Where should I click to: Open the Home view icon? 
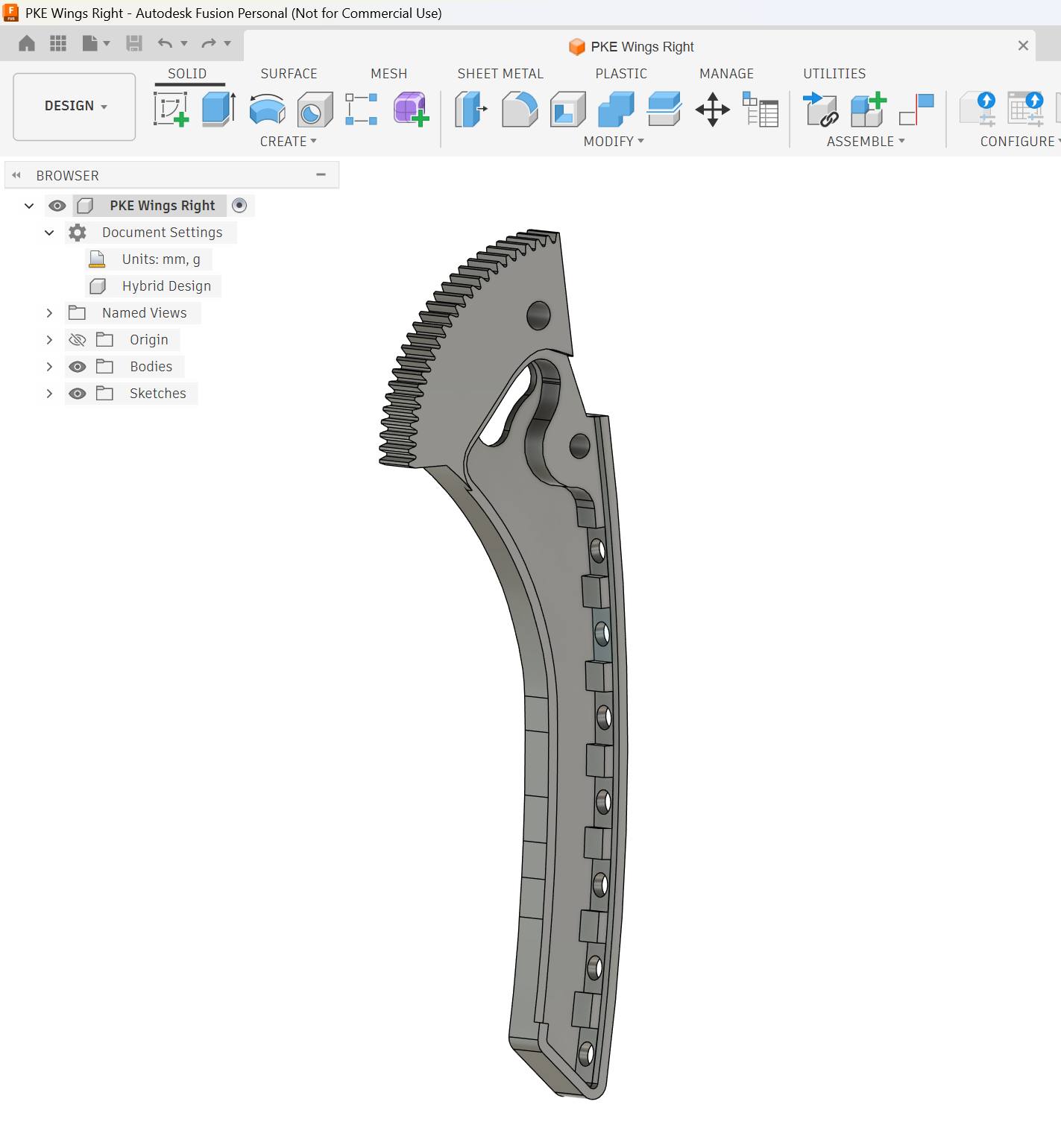pos(27,43)
